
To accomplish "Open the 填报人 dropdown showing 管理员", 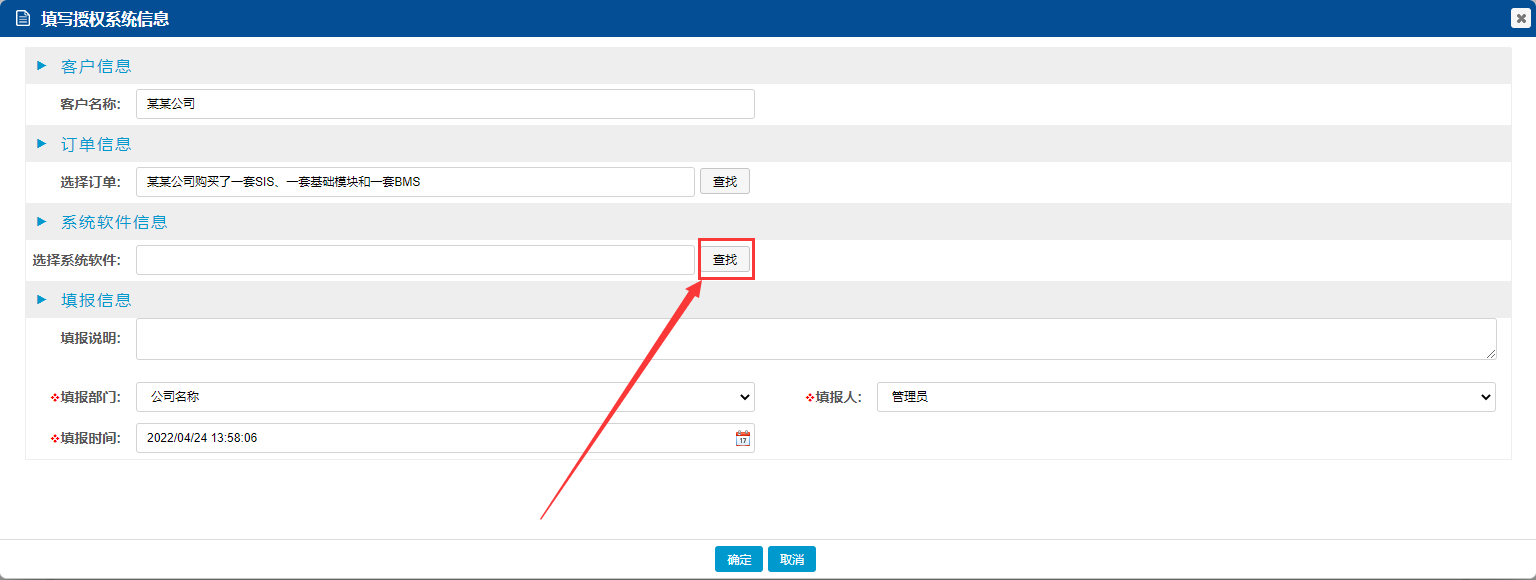I will (1185, 397).
